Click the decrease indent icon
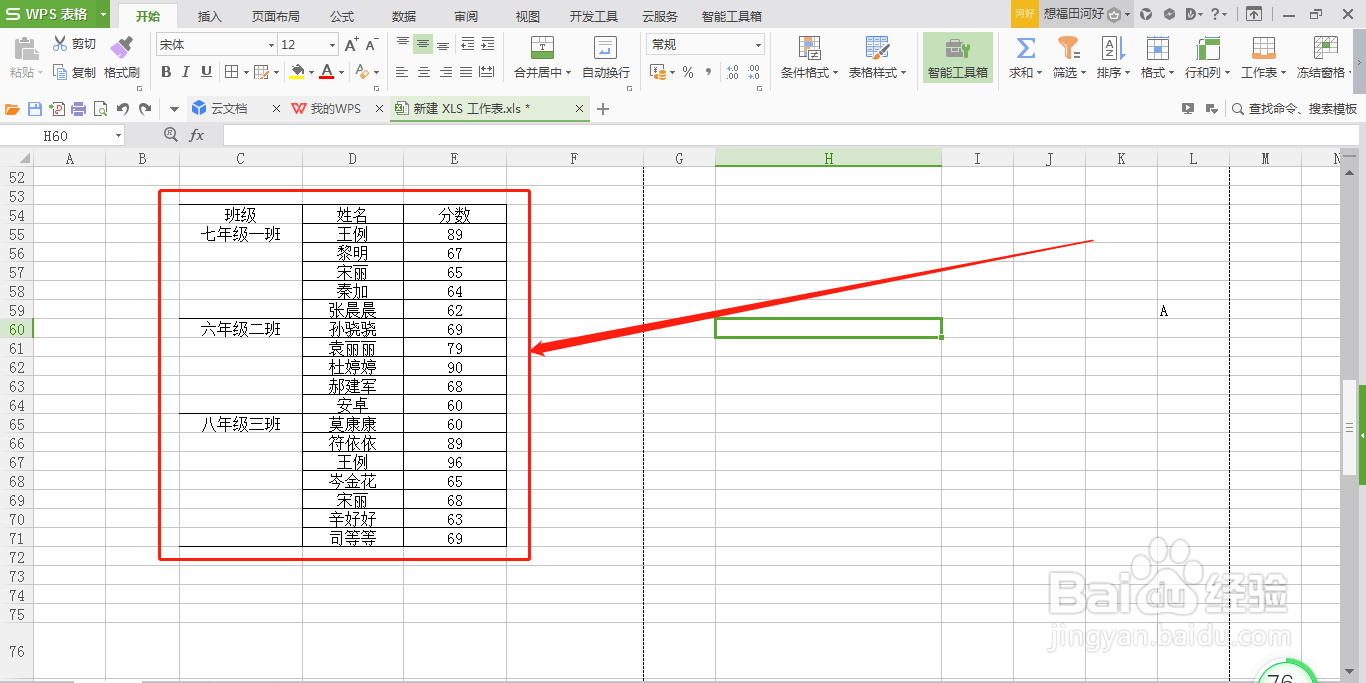1366x683 pixels. click(467, 45)
